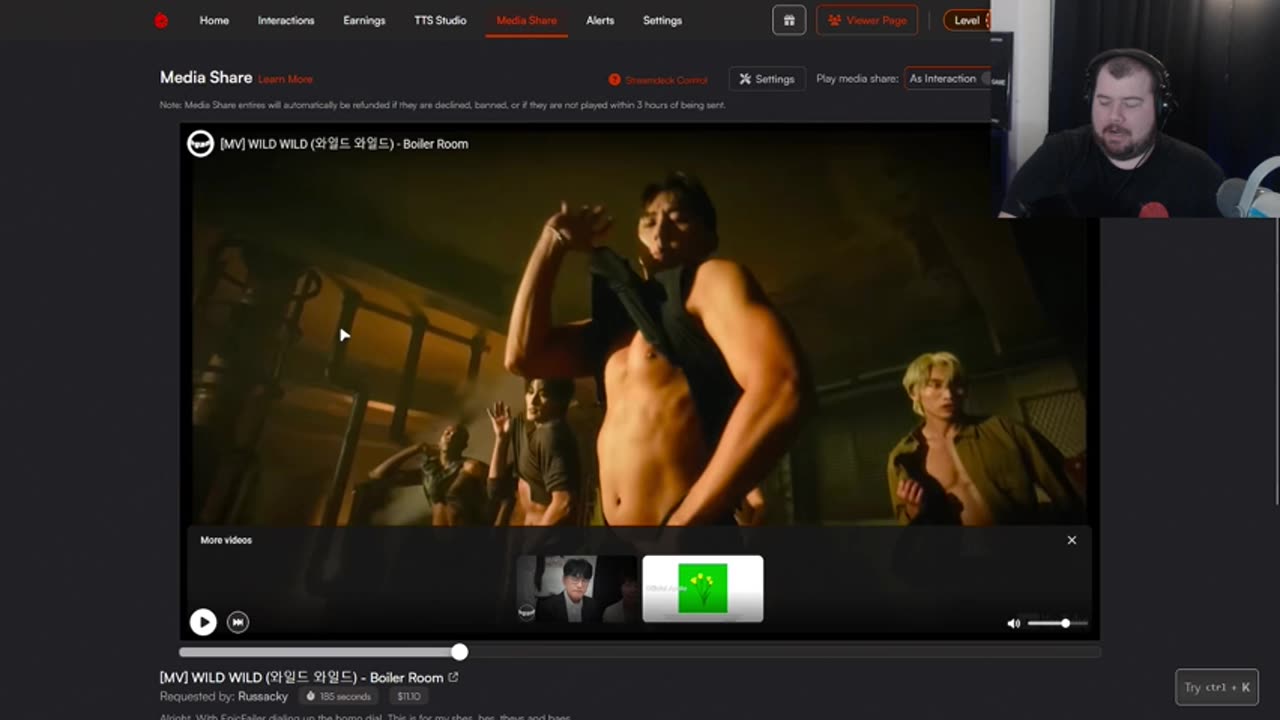Image resolution: width=1280 pixels, height=720 pixels.
Task: Select the Media Share tab
Action: (x=527, y=20)
